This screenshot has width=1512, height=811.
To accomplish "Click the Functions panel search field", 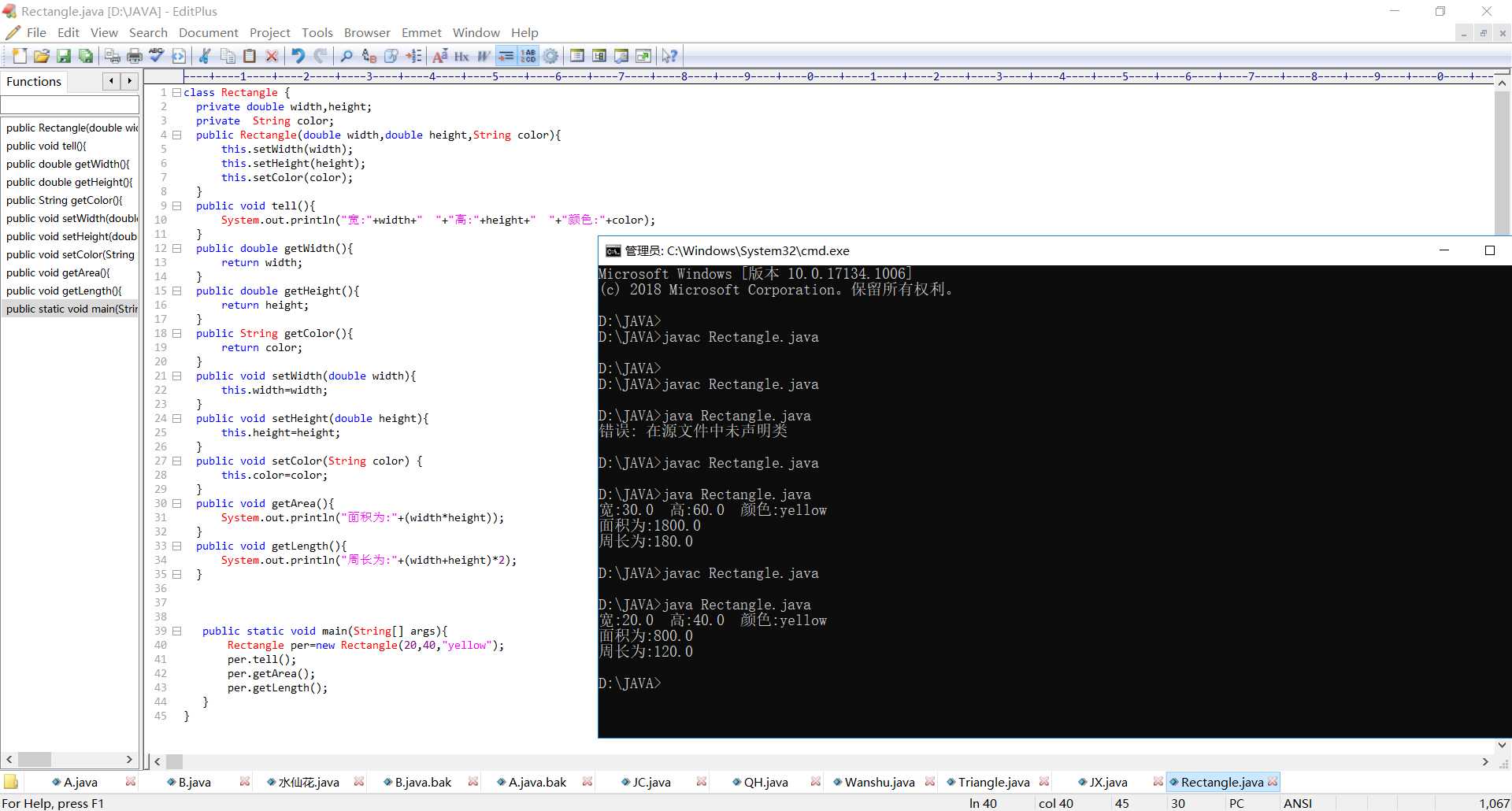I will click(70, 105).
